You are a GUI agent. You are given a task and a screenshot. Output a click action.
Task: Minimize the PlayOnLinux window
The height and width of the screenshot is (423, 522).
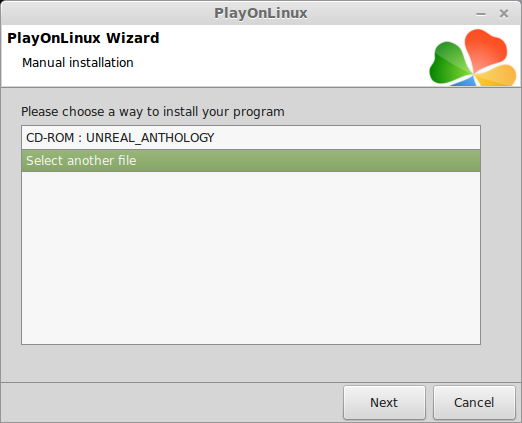tap(481, 14)
